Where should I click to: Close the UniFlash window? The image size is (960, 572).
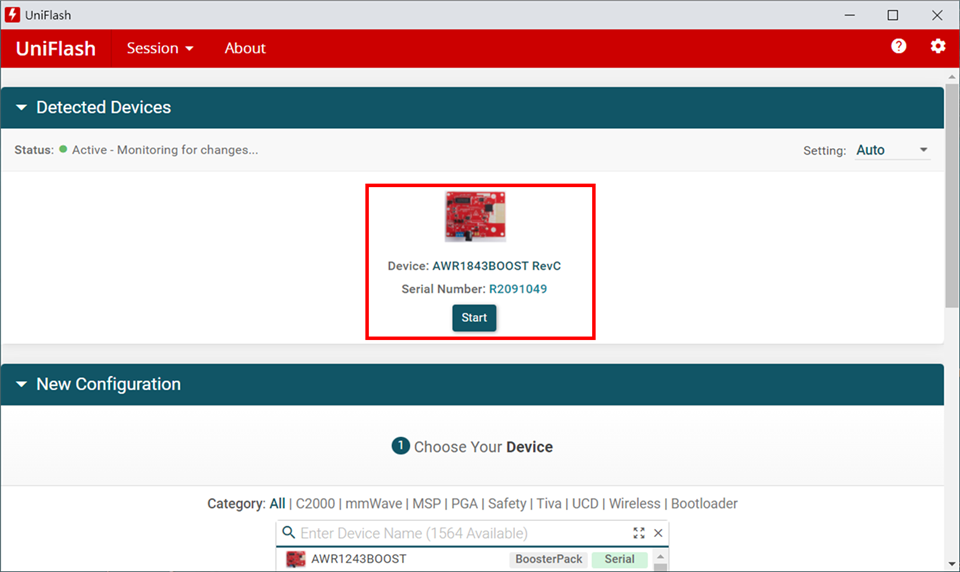[x=937, y=15]
